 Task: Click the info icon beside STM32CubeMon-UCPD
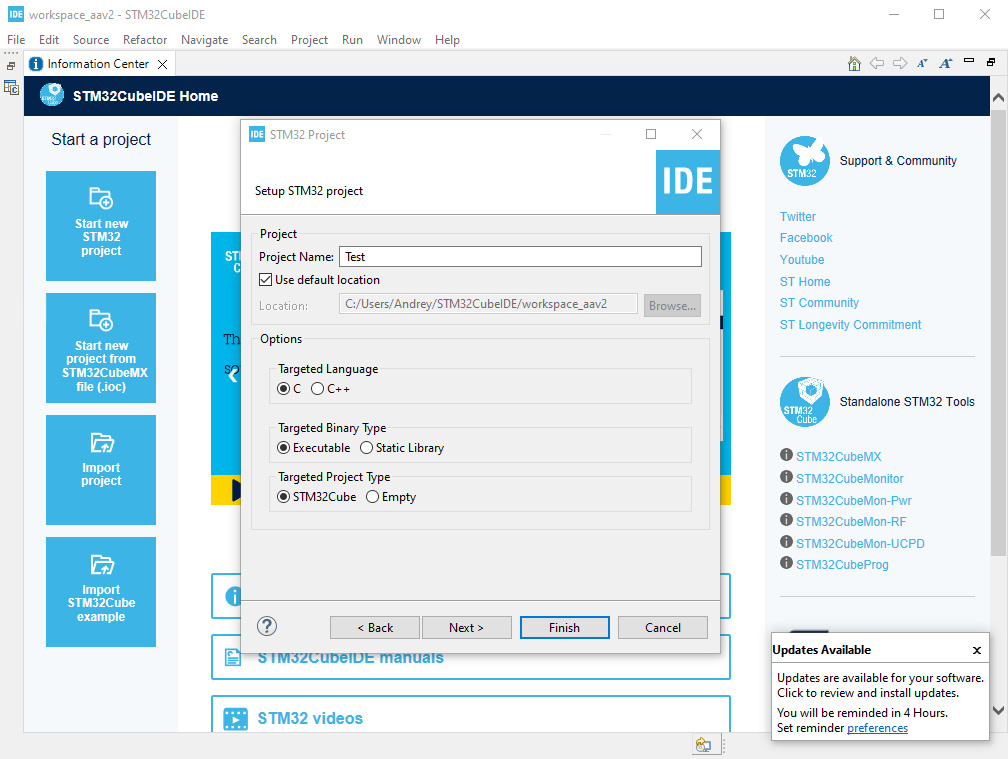pyautogui.click(x=786, y=542)
